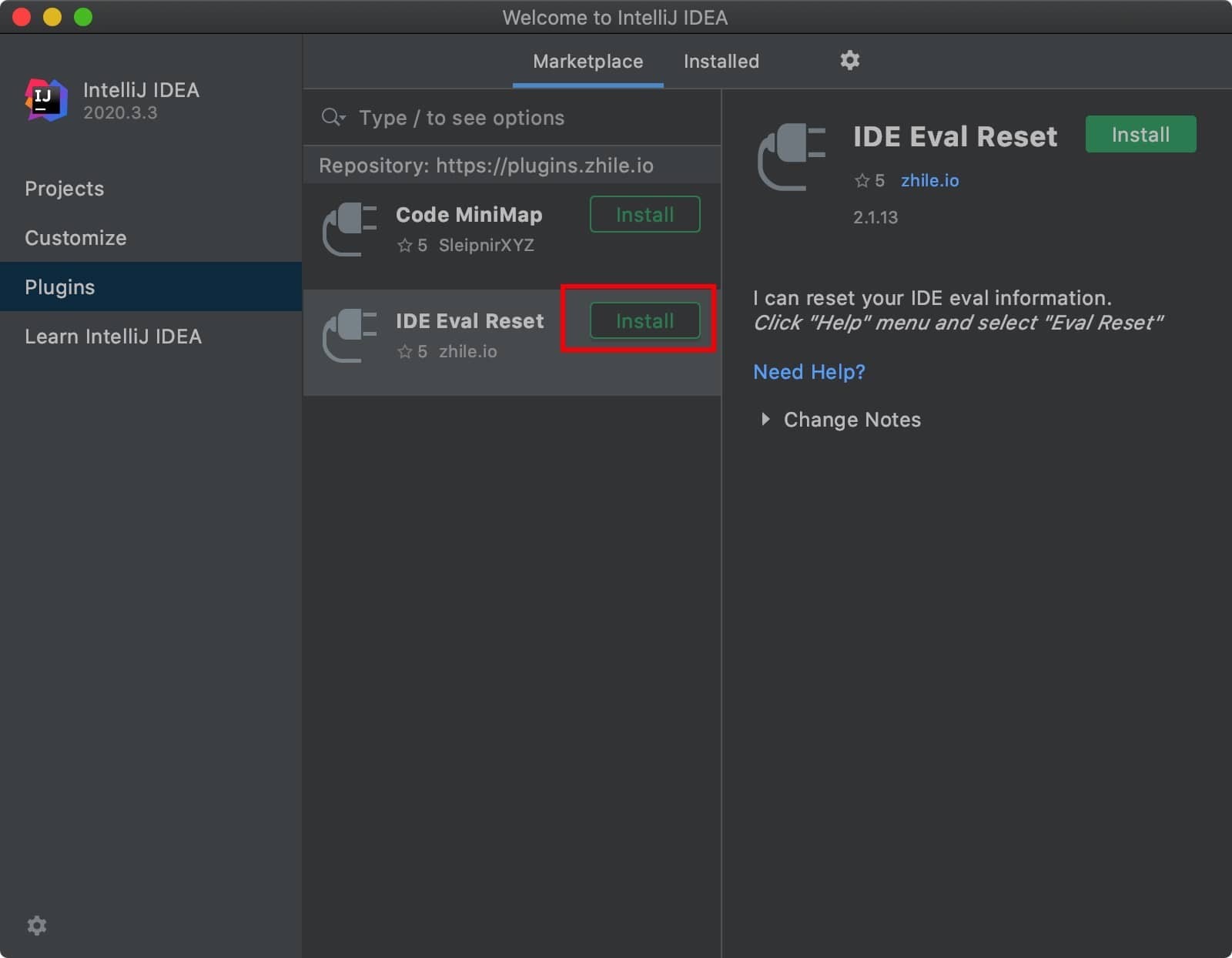Click the search magnifier options icon
The width and height of the screenshot is (1232, 958).
click(x=333, y=117)
